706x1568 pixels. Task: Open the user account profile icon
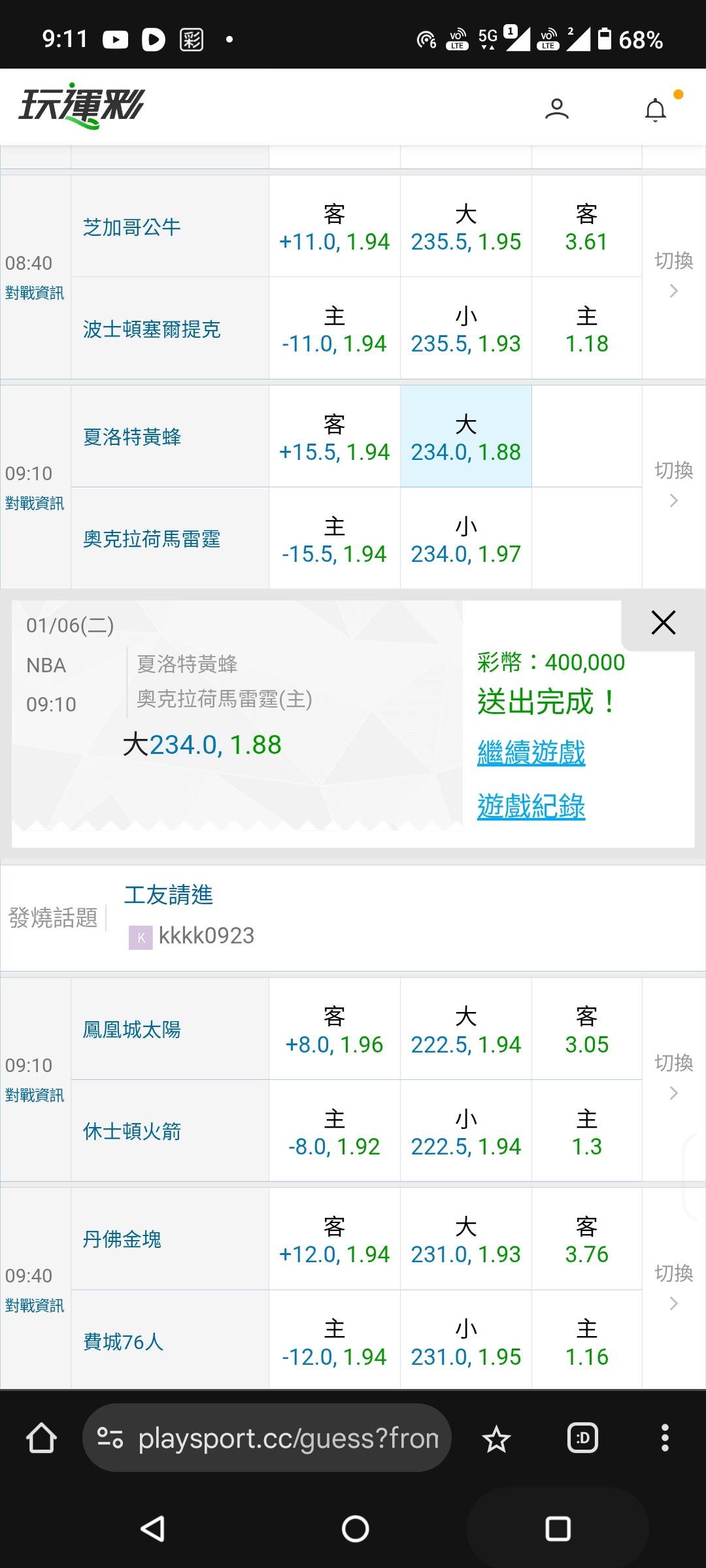point(556,108)
